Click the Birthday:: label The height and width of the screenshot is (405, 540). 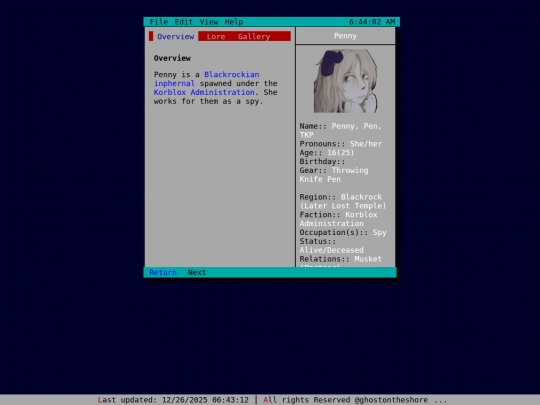[x=322, y=162]
